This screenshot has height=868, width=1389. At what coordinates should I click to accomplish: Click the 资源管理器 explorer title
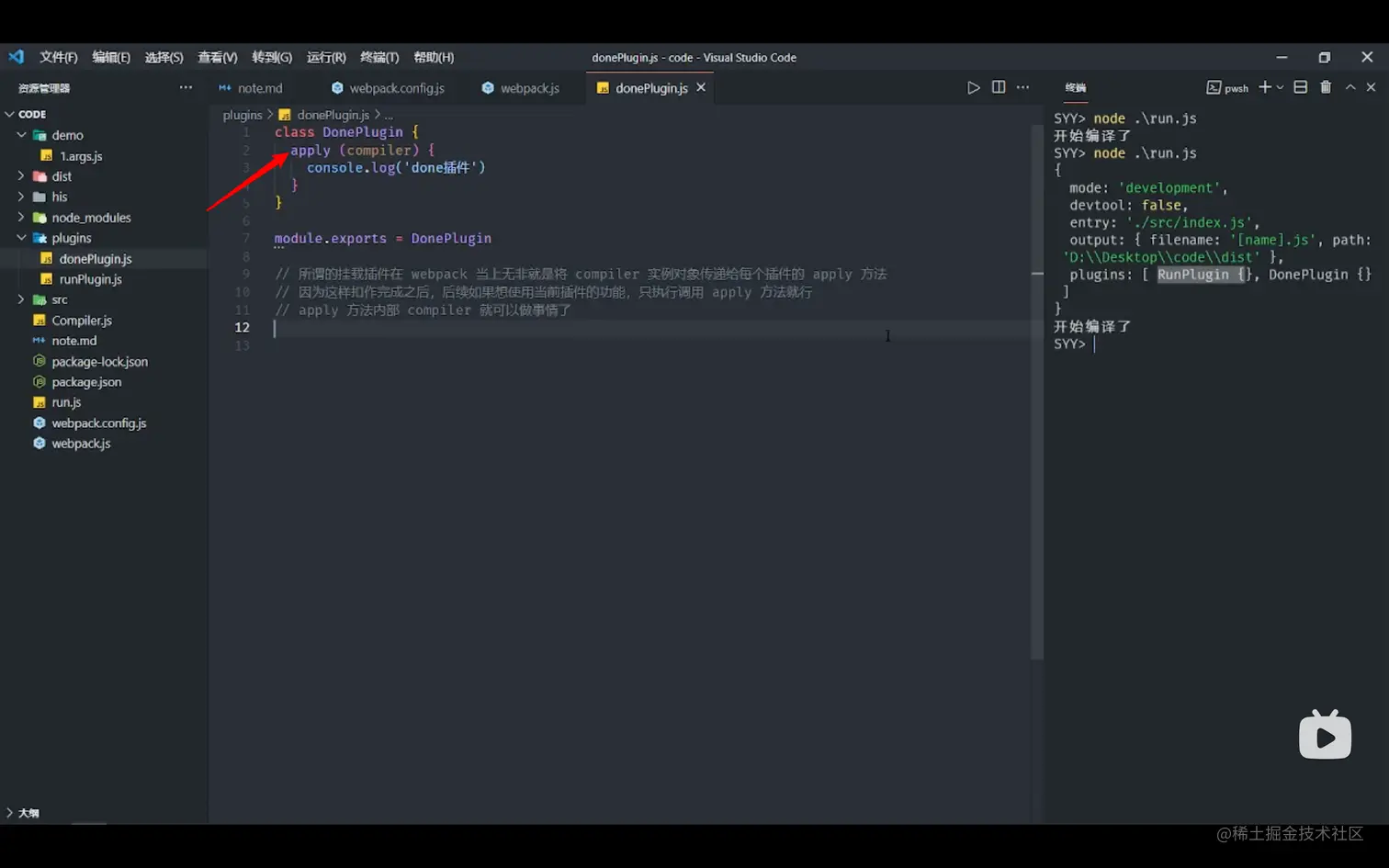tap(44, 88)
